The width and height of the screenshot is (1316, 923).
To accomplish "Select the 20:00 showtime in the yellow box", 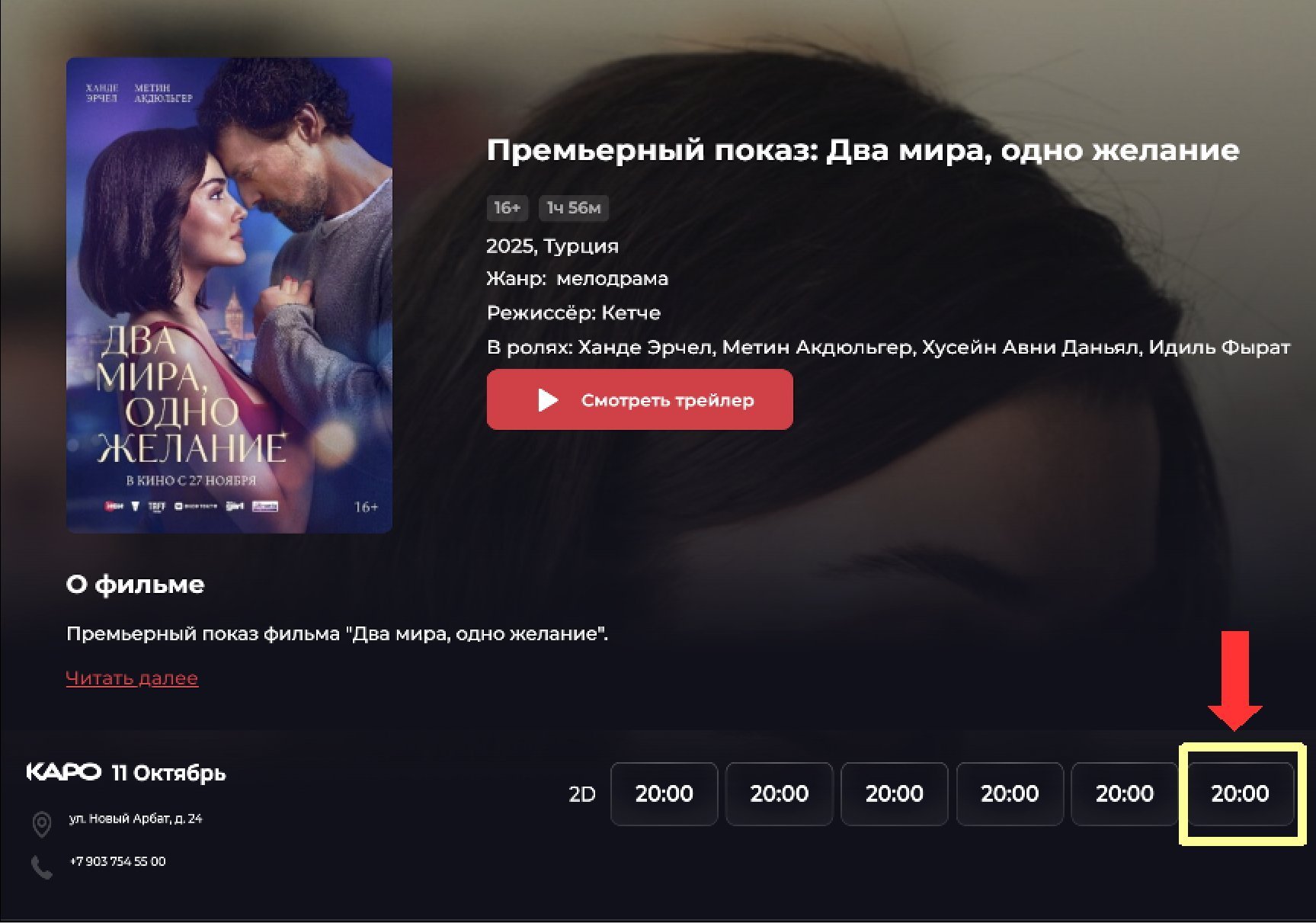I will point(1240,793).
